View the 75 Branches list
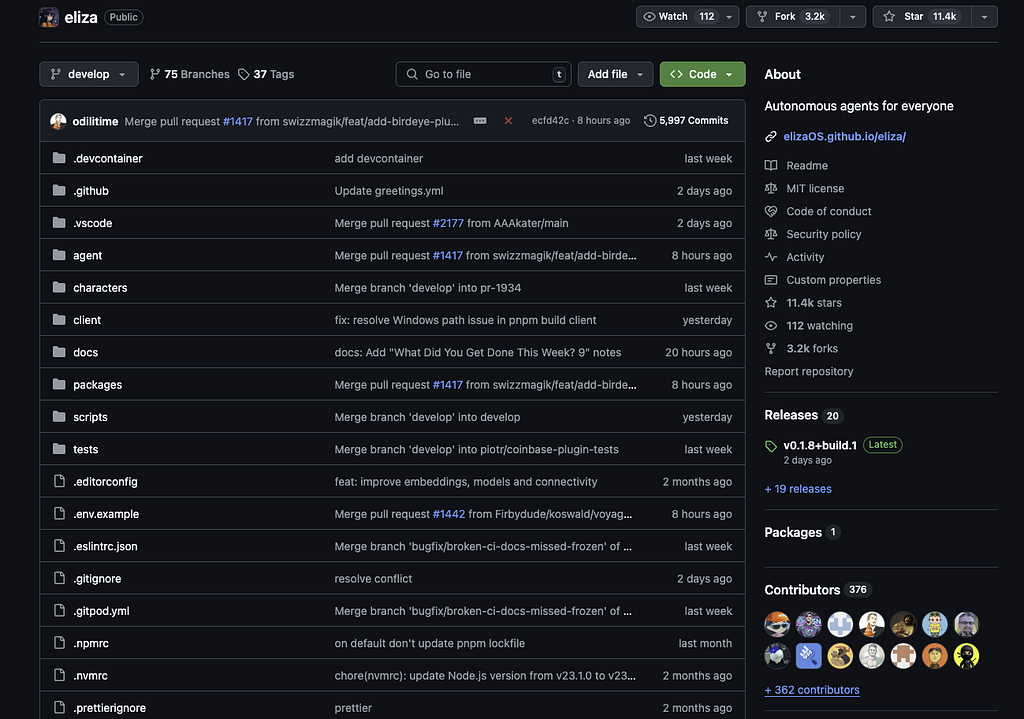This screenshot has width=1024, height=719. pyautogui.click(x=189, y=74)
